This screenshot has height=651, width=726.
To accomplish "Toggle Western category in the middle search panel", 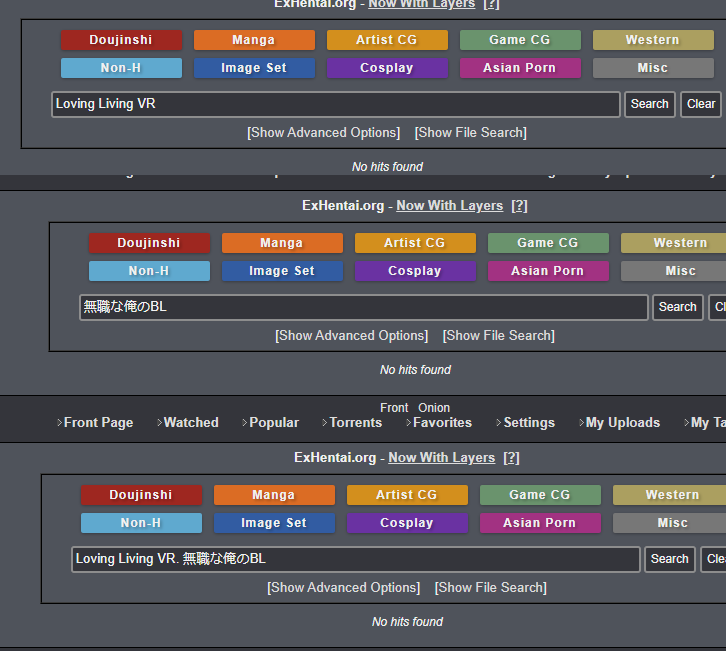I will [673, 243].
